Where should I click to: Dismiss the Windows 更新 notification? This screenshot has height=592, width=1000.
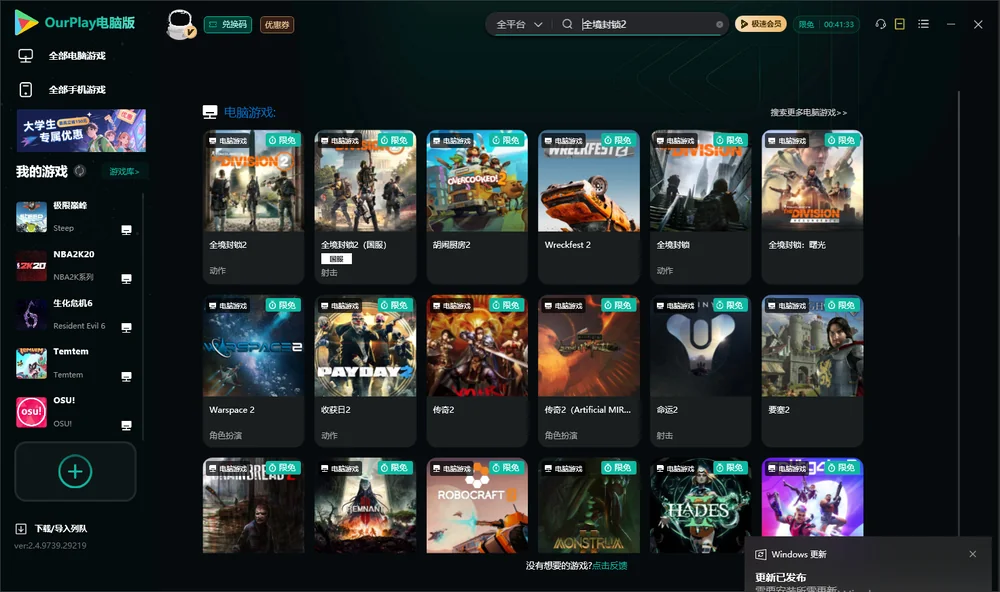click(972, 554)
